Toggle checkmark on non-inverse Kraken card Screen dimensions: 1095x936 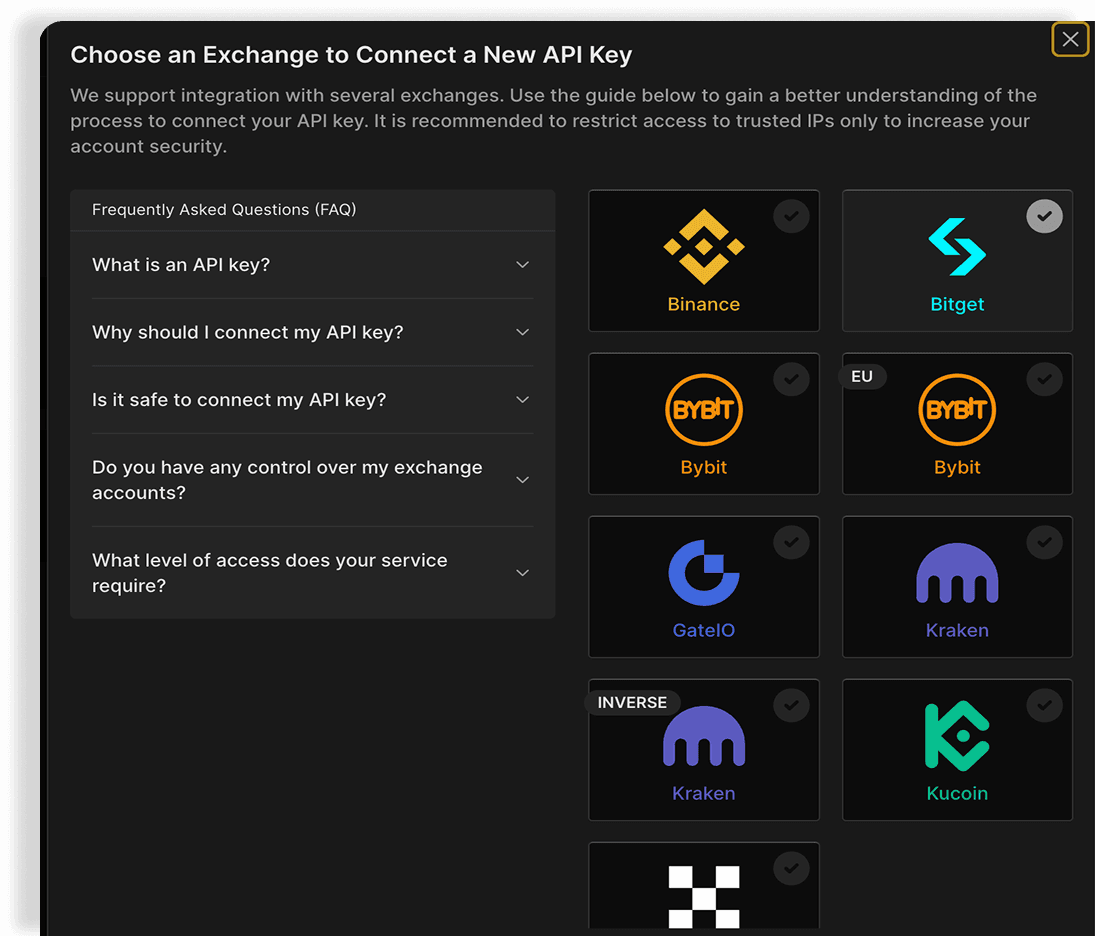(1044, 542)
